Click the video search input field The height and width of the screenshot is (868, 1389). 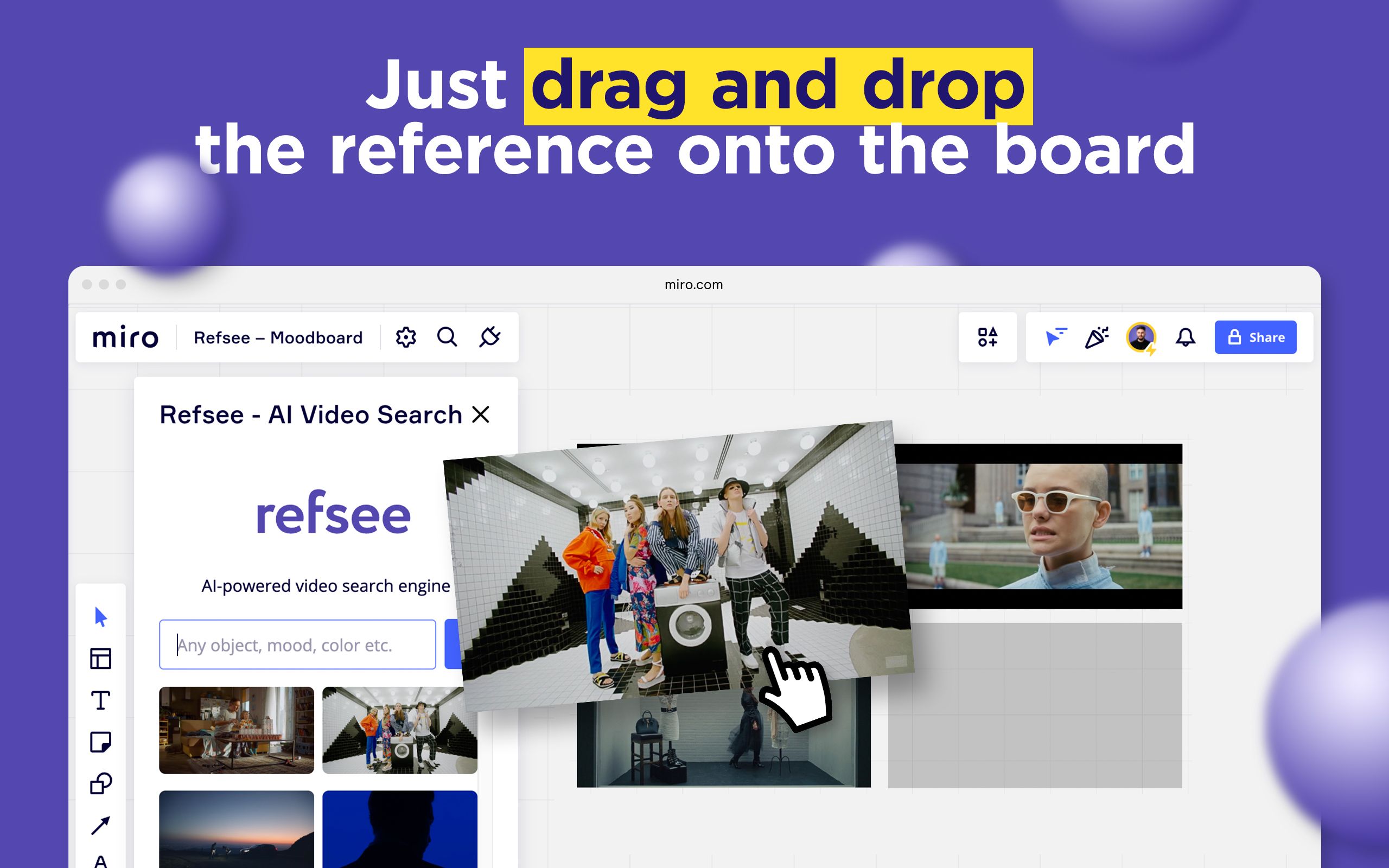[297, 644]
